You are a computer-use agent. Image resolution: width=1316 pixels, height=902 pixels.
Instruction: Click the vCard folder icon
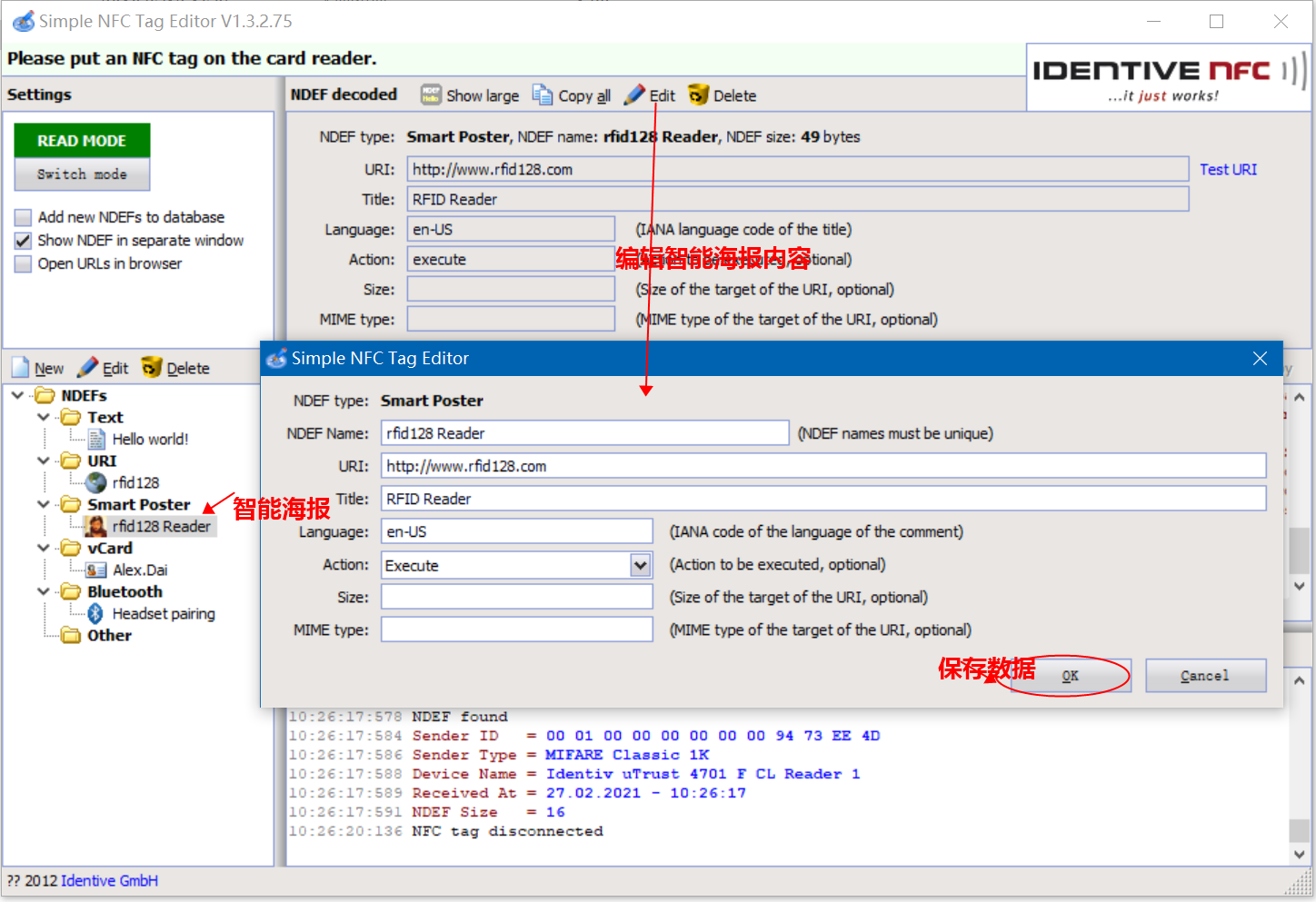(71, 548)
